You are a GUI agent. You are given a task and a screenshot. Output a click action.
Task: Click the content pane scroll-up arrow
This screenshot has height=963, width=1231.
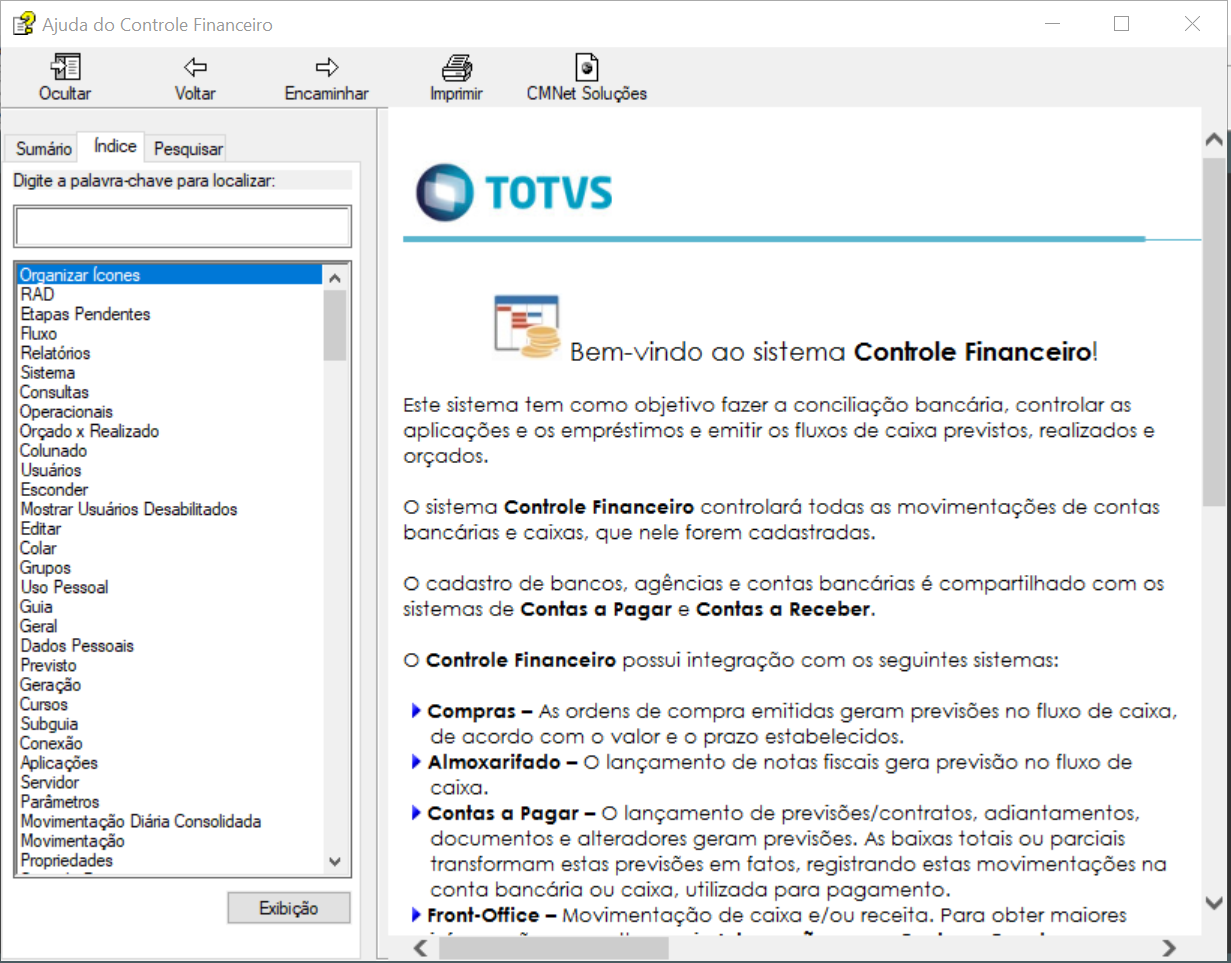coord(1215,139)
